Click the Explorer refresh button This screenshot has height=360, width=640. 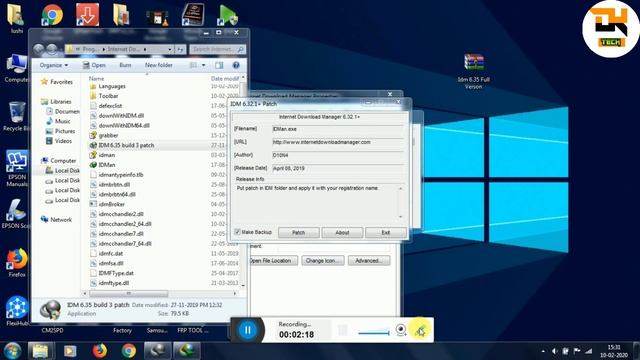point(180,49)
